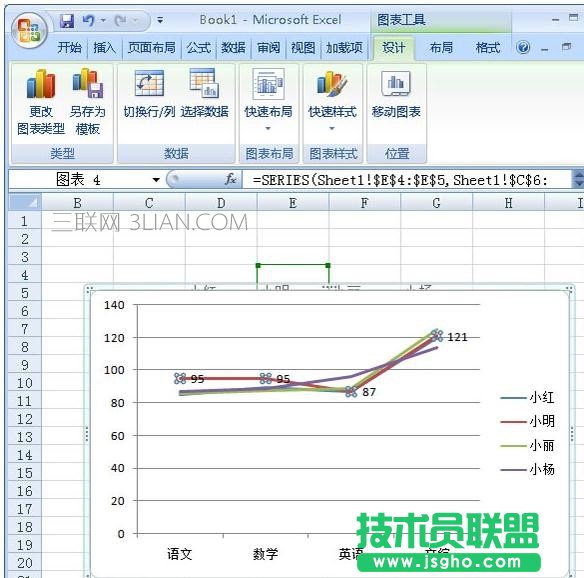Select column H header
This screenshot has width=584, height=578.
508,203
